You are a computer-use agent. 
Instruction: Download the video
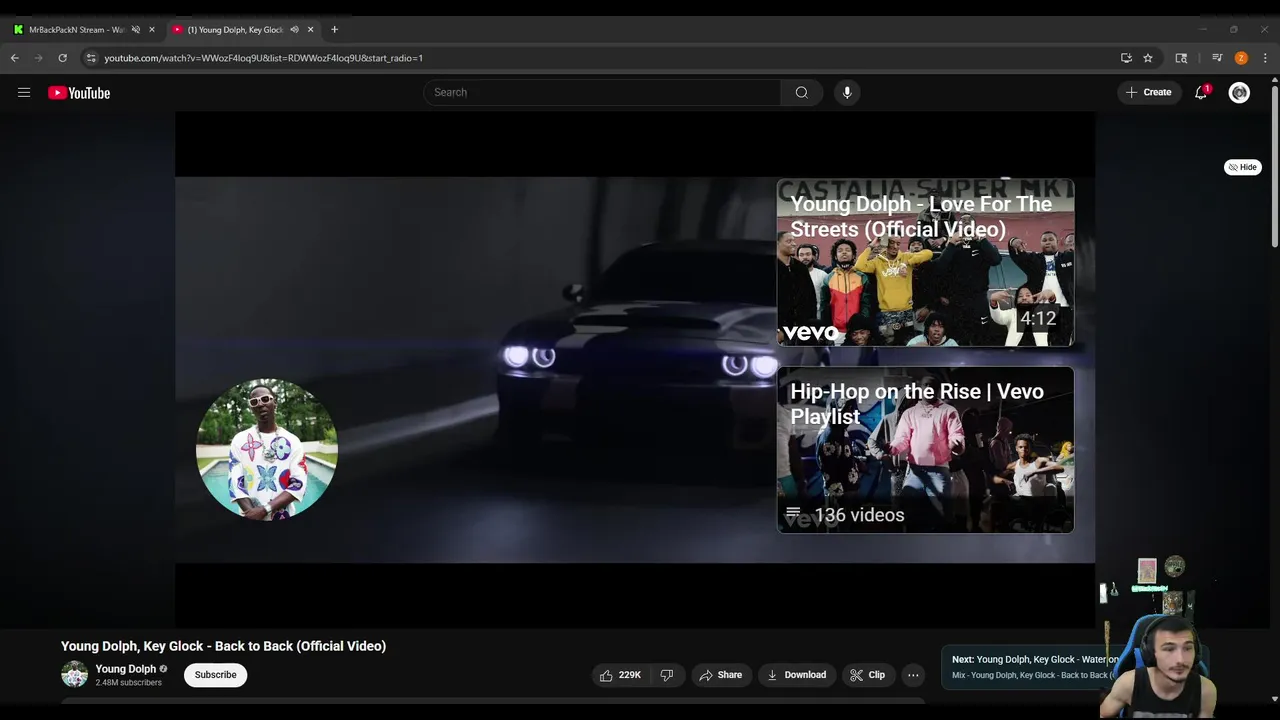pyautogui.click(x=796, y=675)
